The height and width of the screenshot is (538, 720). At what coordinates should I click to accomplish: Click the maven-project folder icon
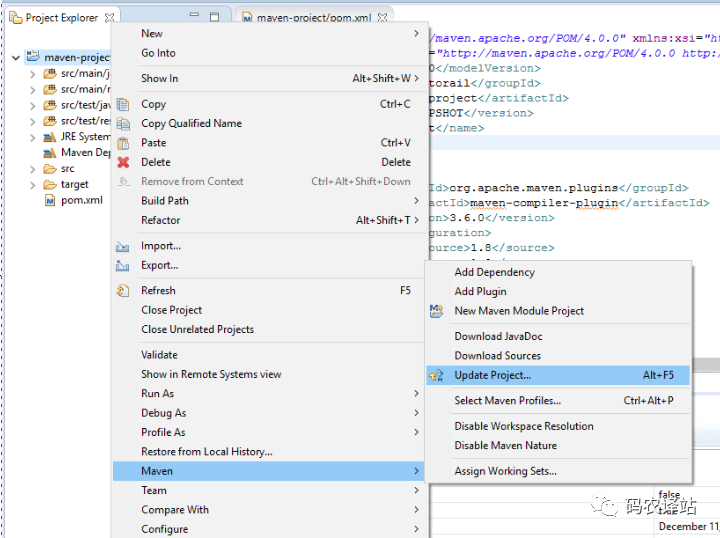click(33, 56)
